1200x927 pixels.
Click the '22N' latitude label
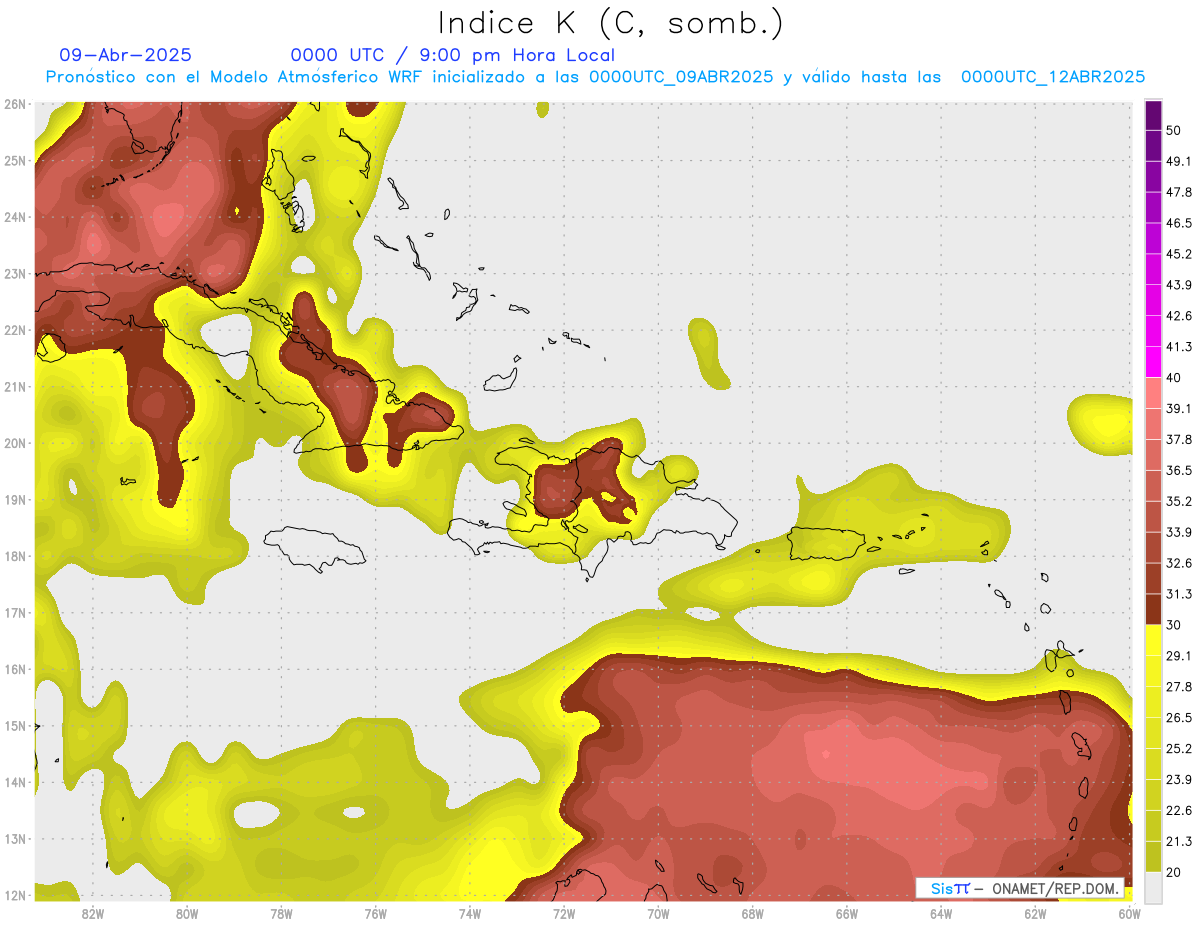14,330
